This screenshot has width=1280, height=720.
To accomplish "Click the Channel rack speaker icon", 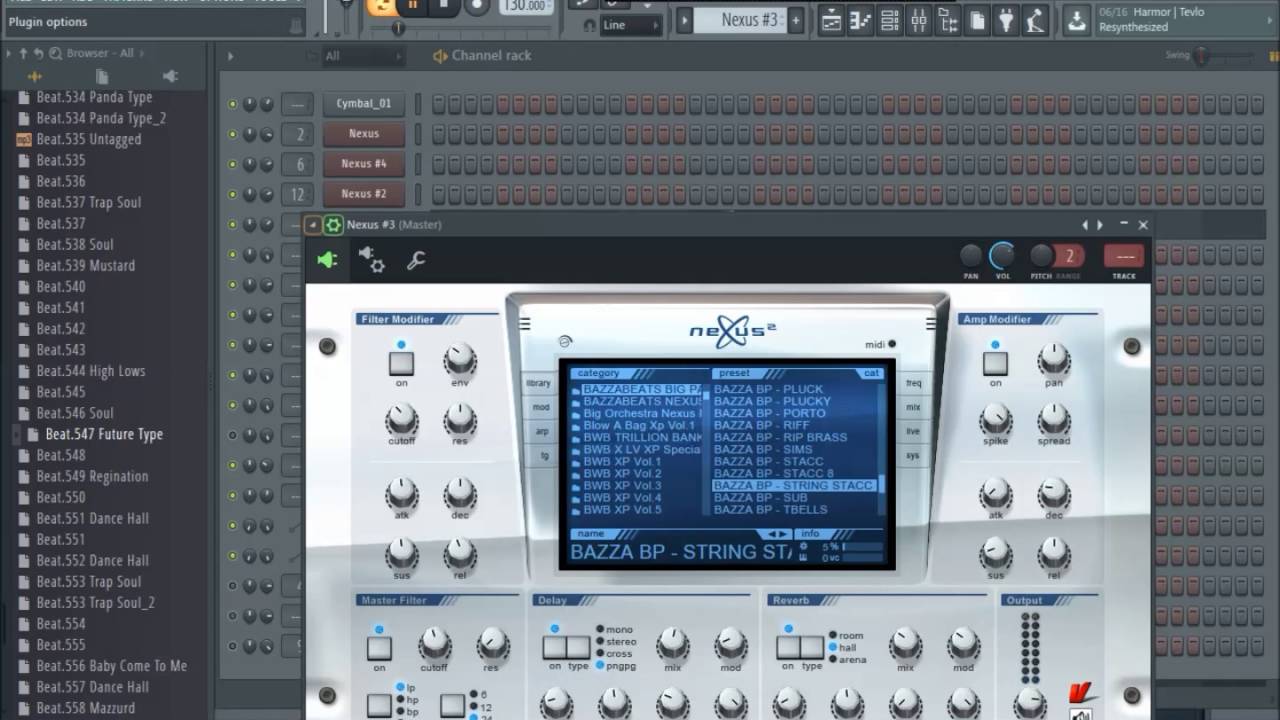I will click(x=440, y=56).
